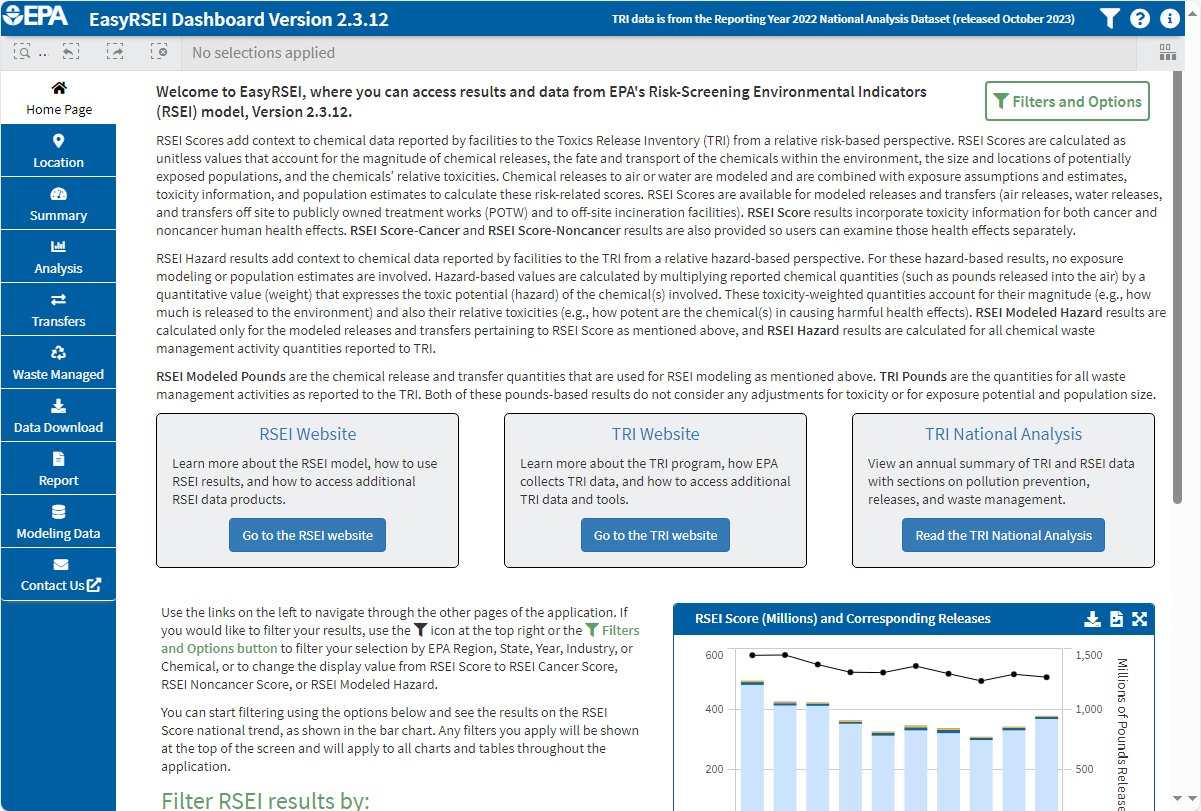Click Go to the TRI website
This screenshot has height=811, width=1201.
point(655,534)
